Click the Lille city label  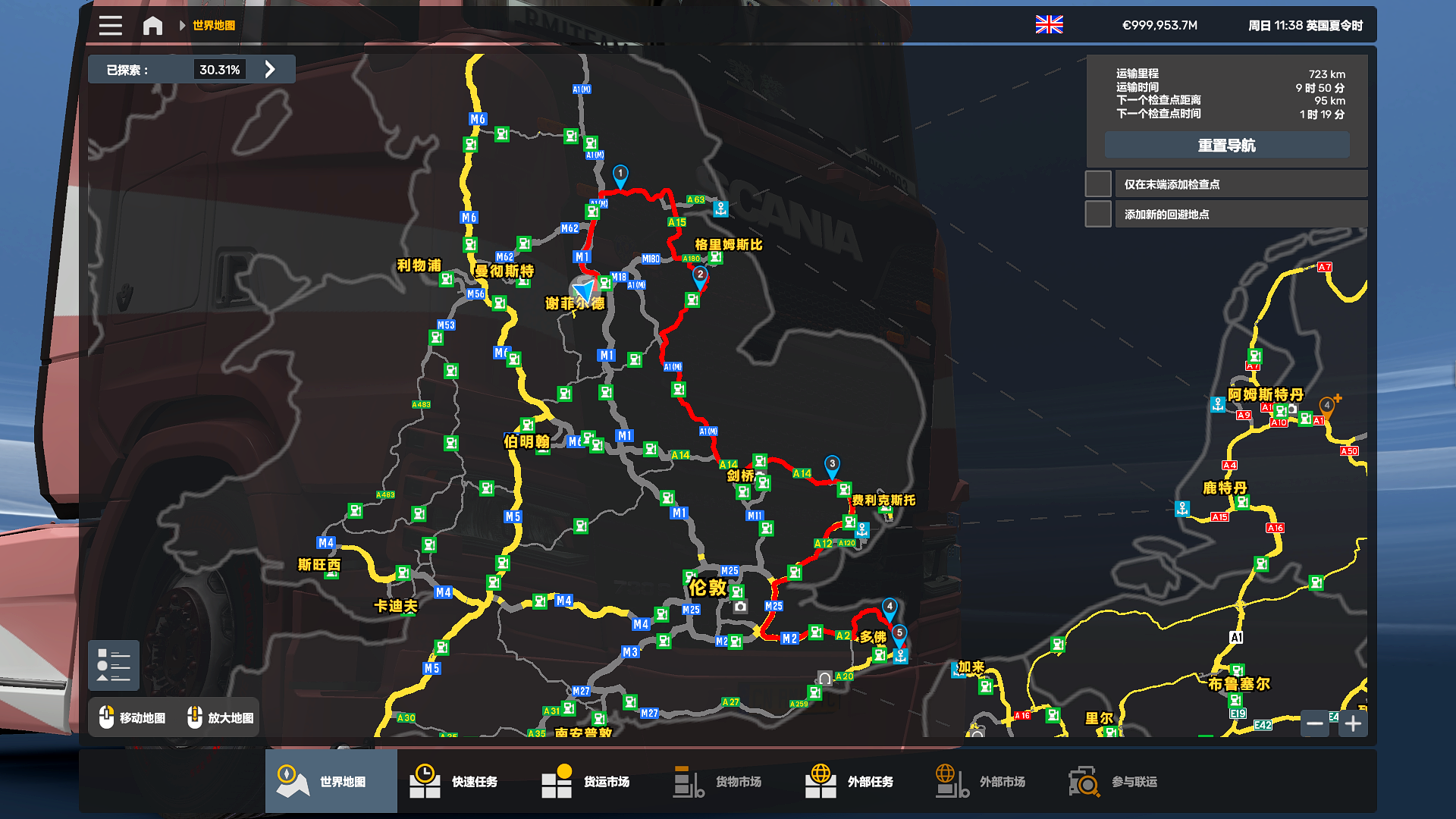(x=1099, y=718)
